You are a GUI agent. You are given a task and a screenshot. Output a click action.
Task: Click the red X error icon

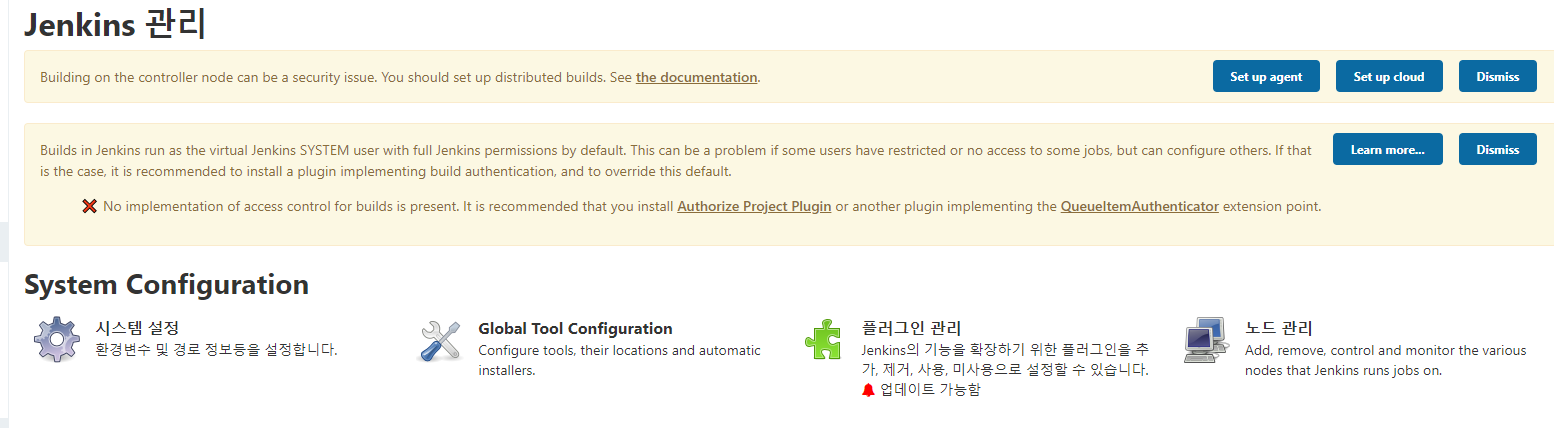pyautogui.click(x=89, y=206)
